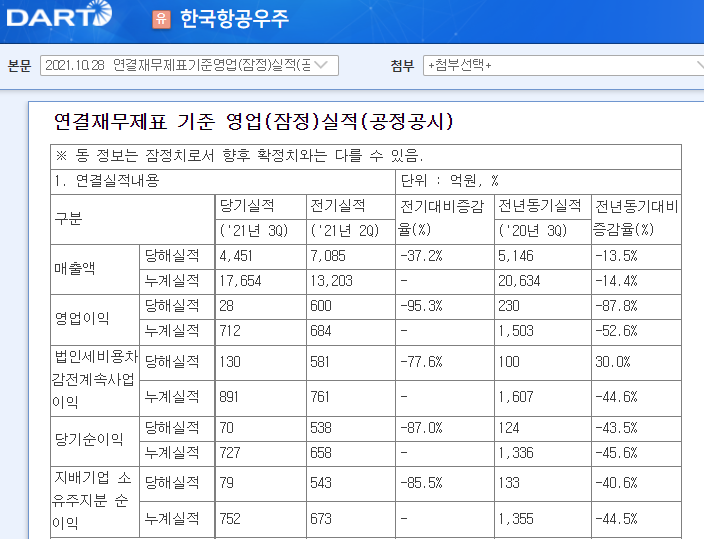This screenshot has height=539, width=704.
Task: Click the company name 한국항공우주
Action: 234,19
